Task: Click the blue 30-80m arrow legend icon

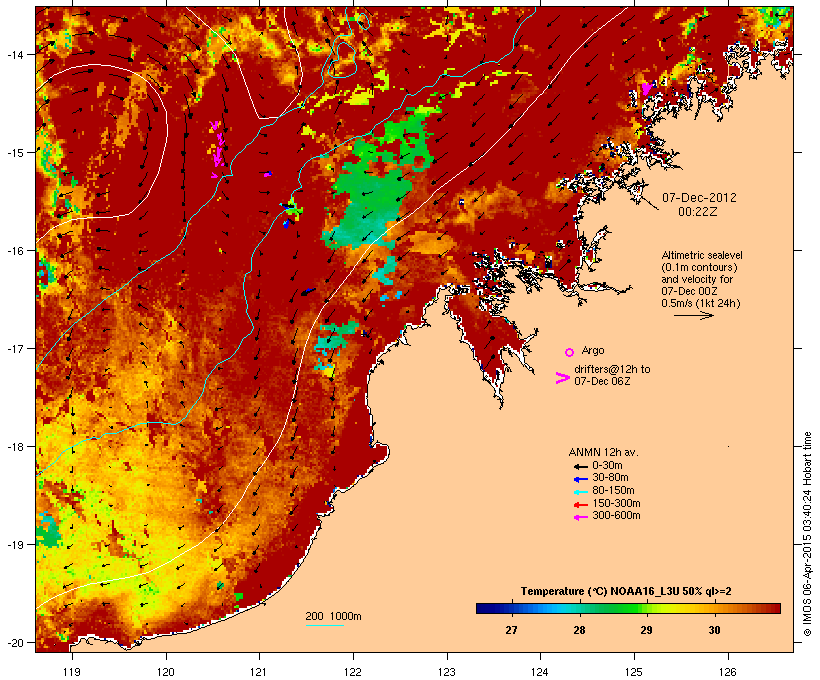Action: 581,479
